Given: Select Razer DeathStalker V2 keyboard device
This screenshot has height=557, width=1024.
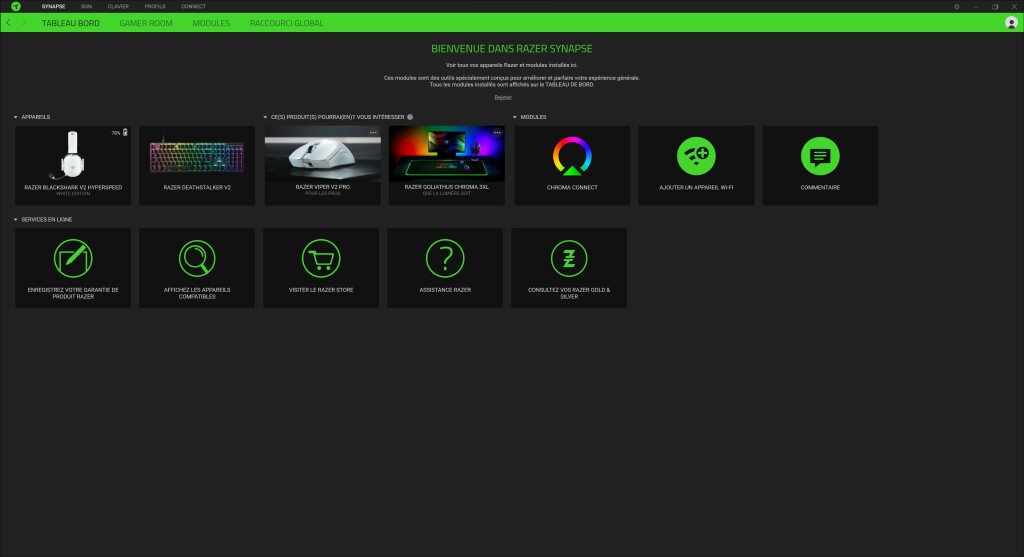Looking at the screenshot, I should [x=197, y=166].
